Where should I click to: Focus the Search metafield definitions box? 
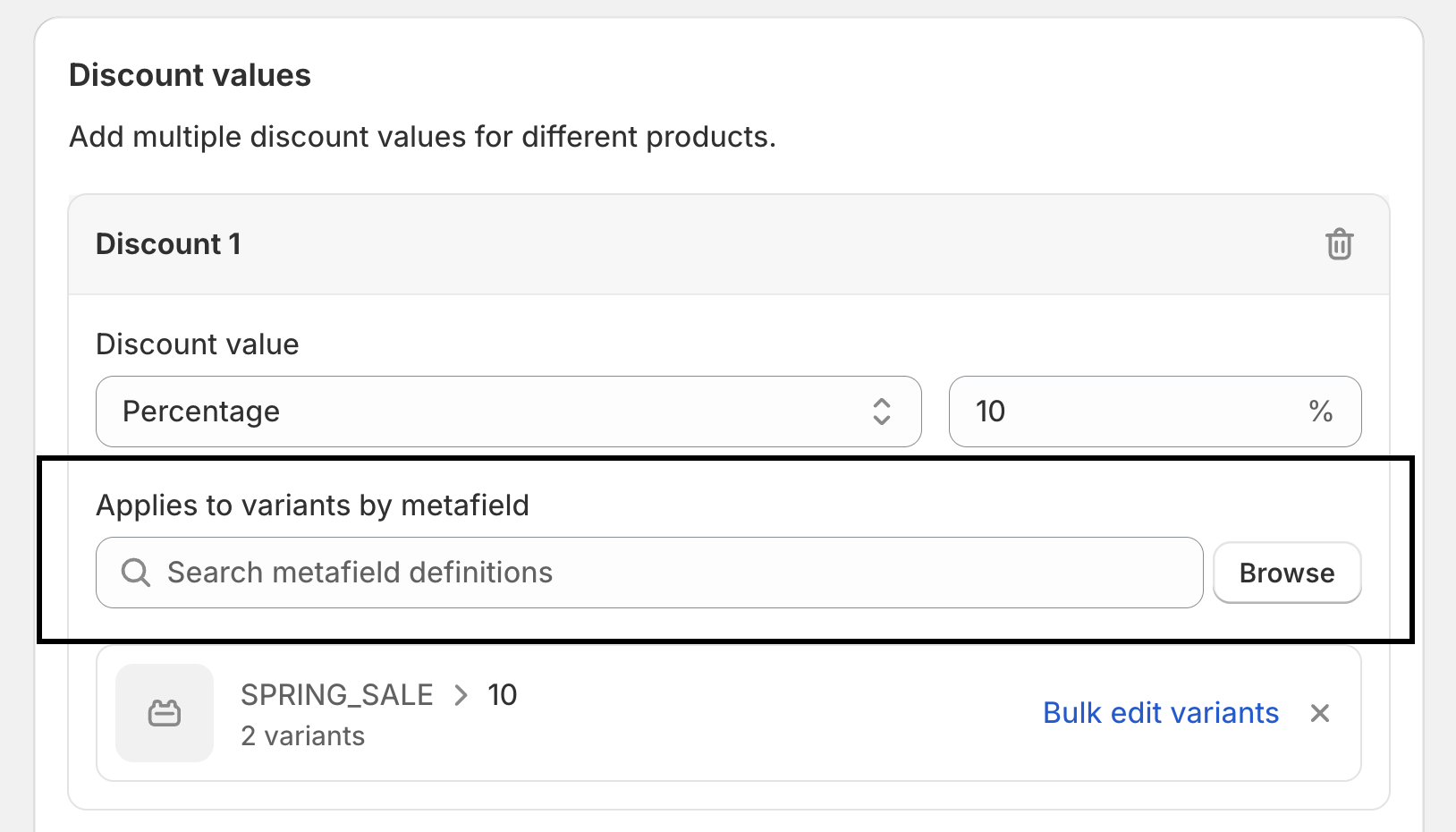(662, 573)
